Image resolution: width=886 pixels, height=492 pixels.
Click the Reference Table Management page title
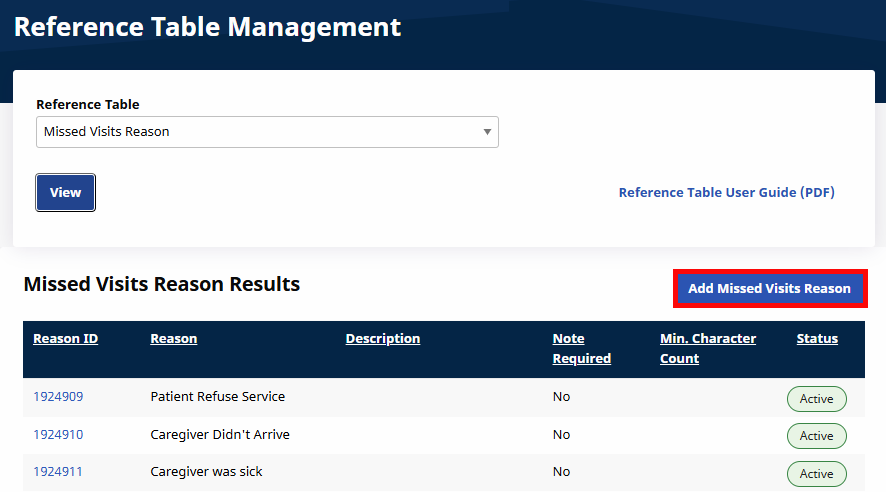pyautogui.click(x=207, y=27)
